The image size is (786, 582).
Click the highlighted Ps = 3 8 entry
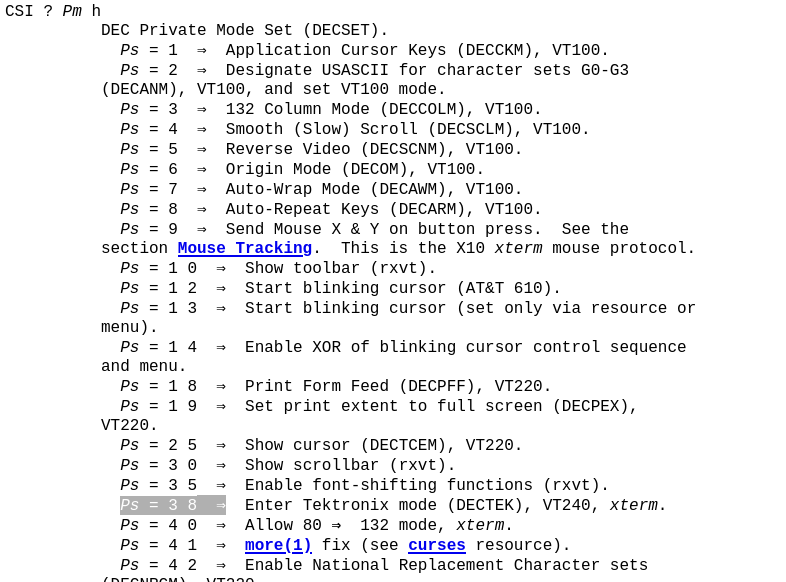tap(172, 506)
